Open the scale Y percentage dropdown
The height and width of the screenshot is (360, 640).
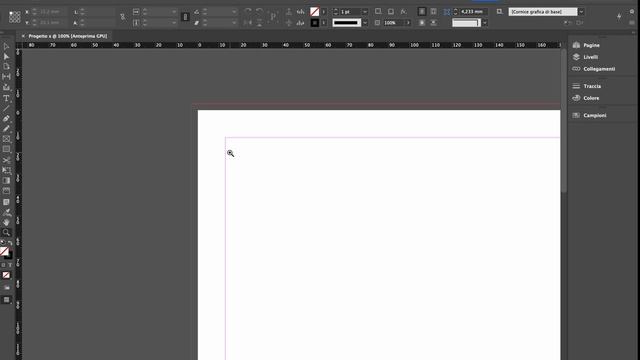pyautogui.click(x=174, y=23)
